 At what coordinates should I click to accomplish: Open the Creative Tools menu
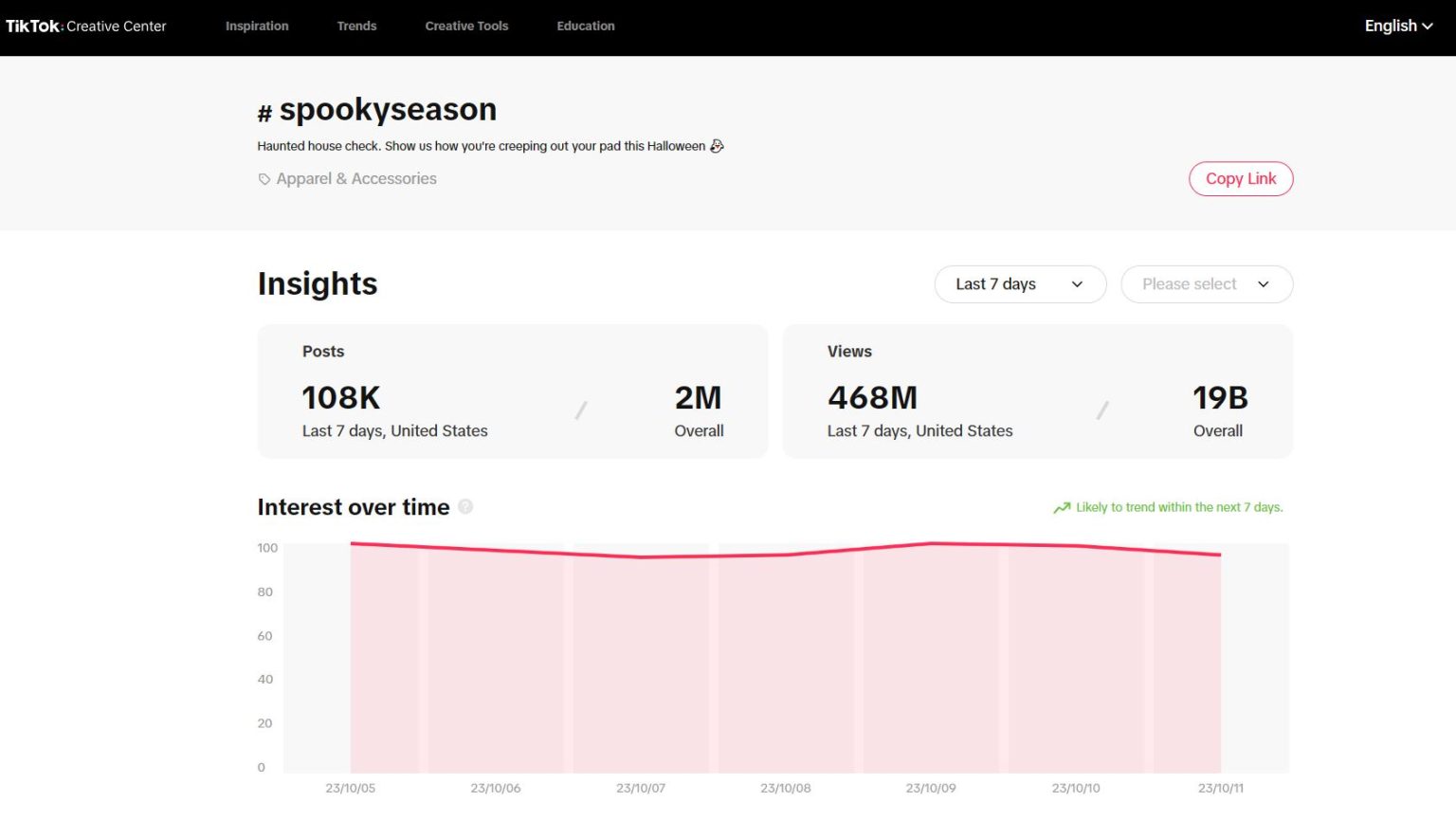466,27
